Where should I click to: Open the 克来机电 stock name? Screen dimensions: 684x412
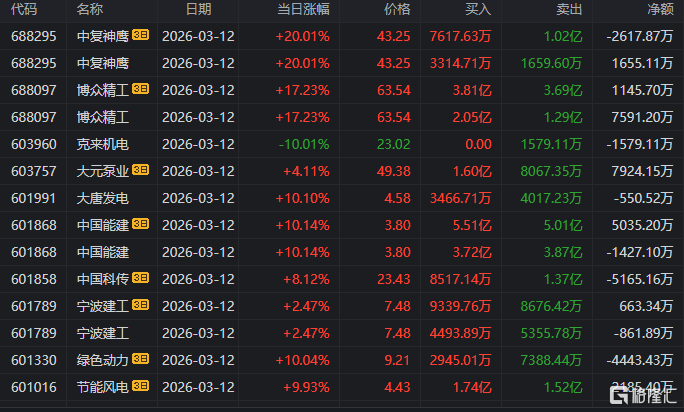click(x=102, y=144)
